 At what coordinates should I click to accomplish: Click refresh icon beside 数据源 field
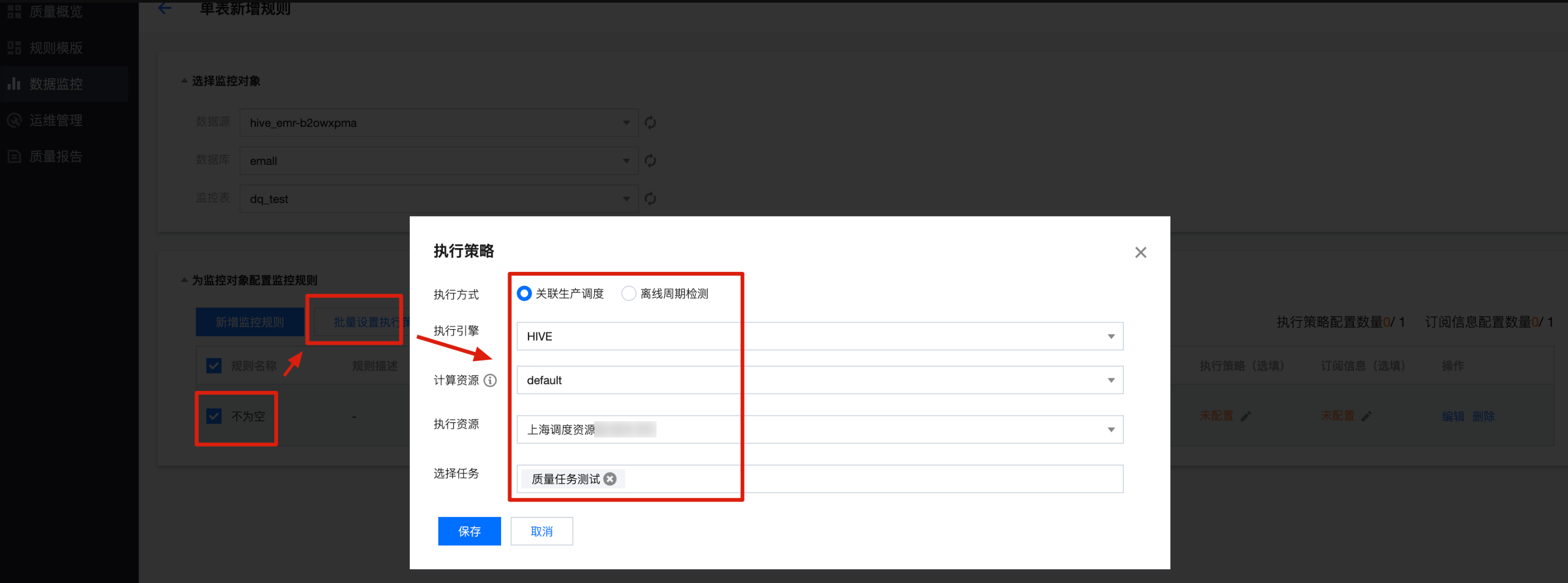point(650,122)
